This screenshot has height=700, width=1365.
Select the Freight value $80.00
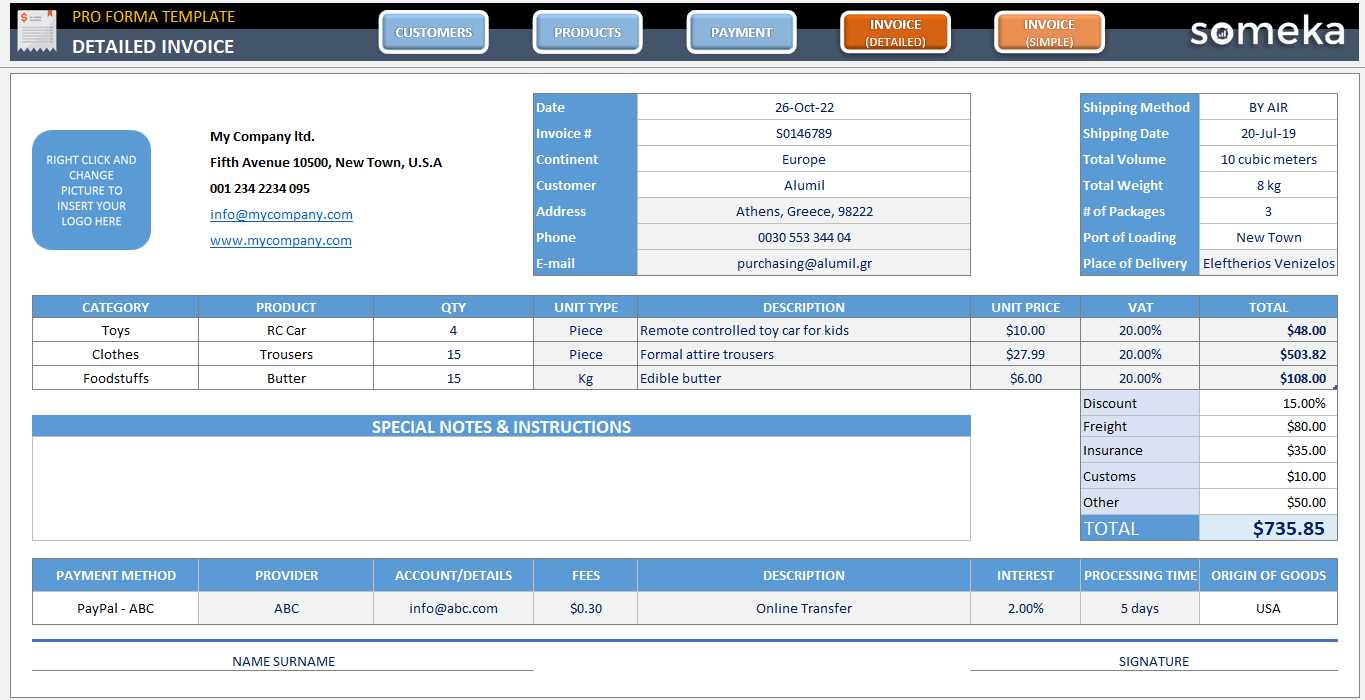(1268, 426)
